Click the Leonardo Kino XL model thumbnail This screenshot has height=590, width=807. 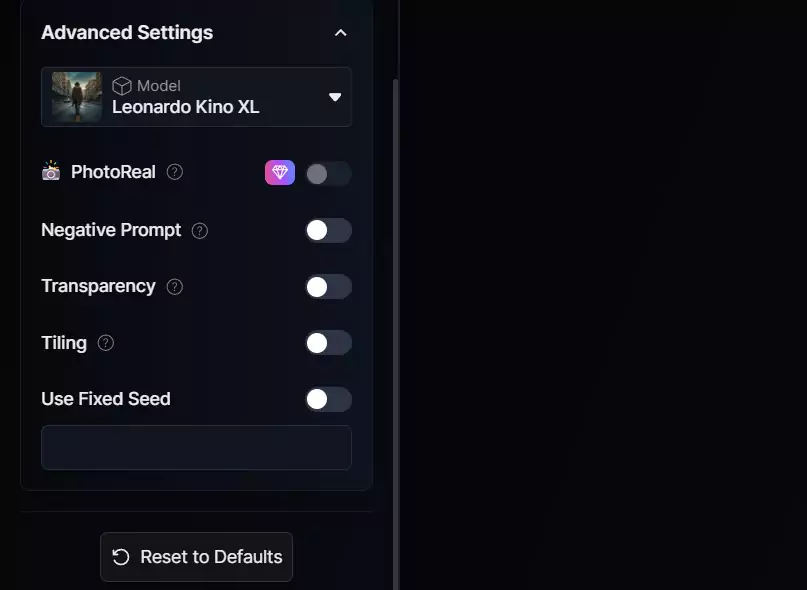coord(77,97)
